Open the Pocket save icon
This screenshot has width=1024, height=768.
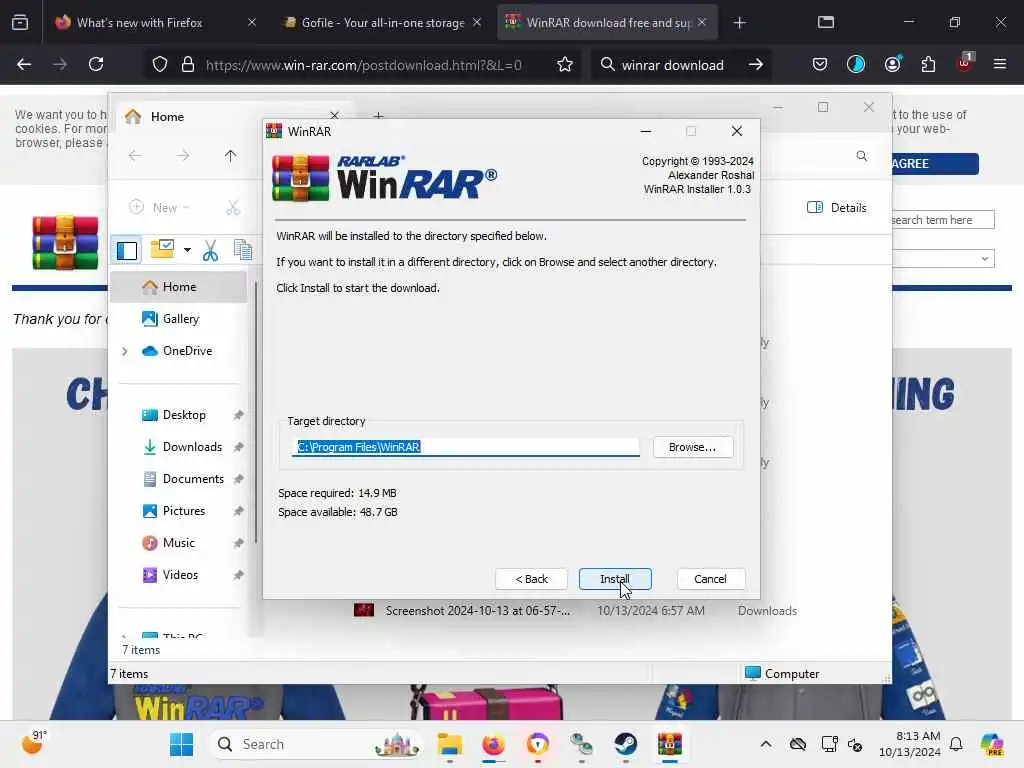[x=820, y=64]
